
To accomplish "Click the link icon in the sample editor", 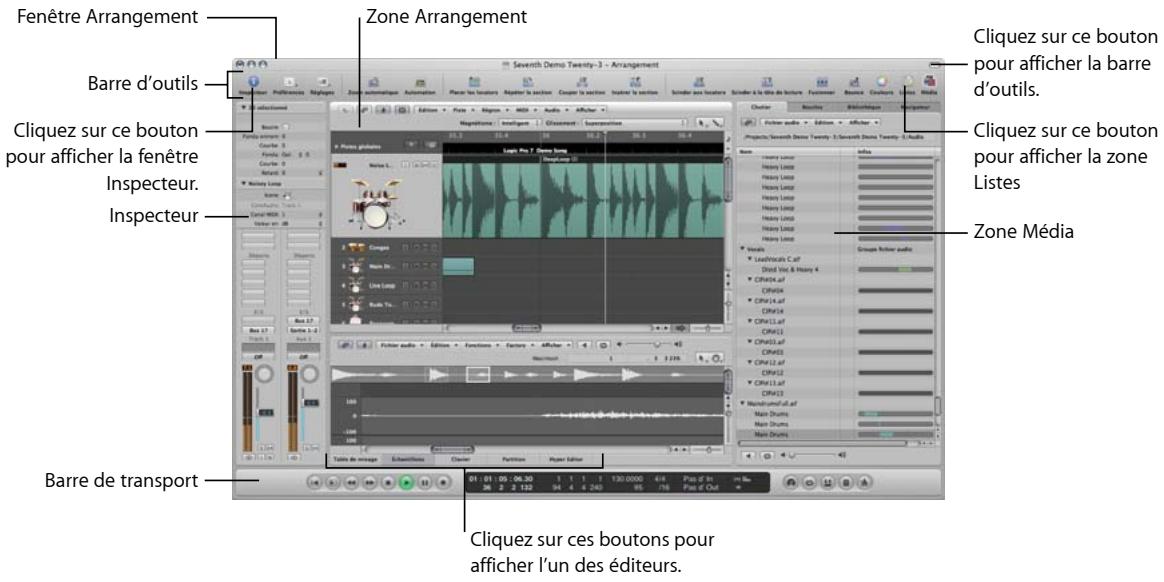I will [x=346, y=345].
